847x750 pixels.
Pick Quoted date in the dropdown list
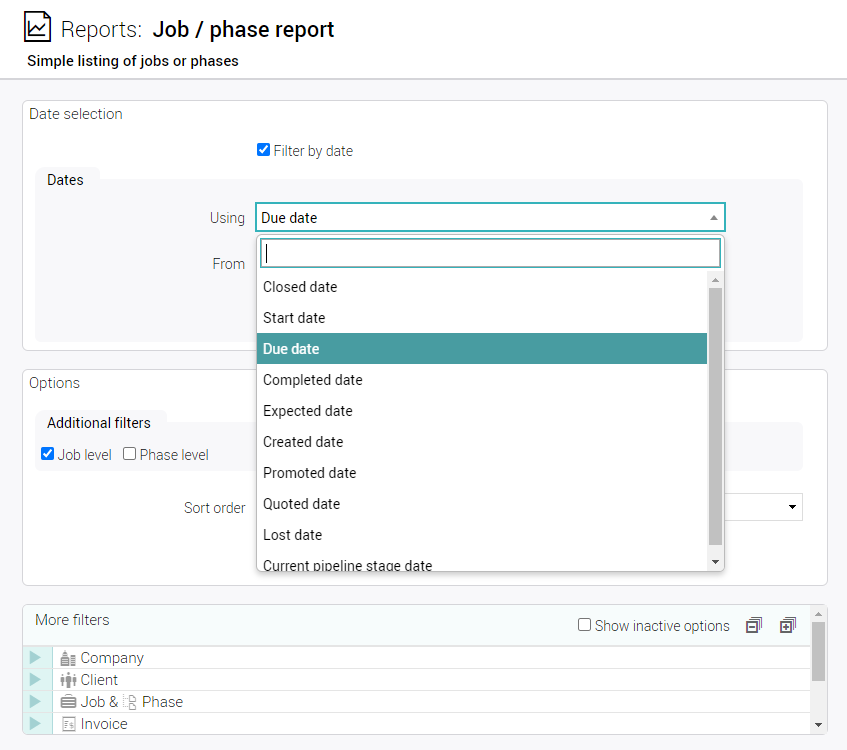point(301,504)
